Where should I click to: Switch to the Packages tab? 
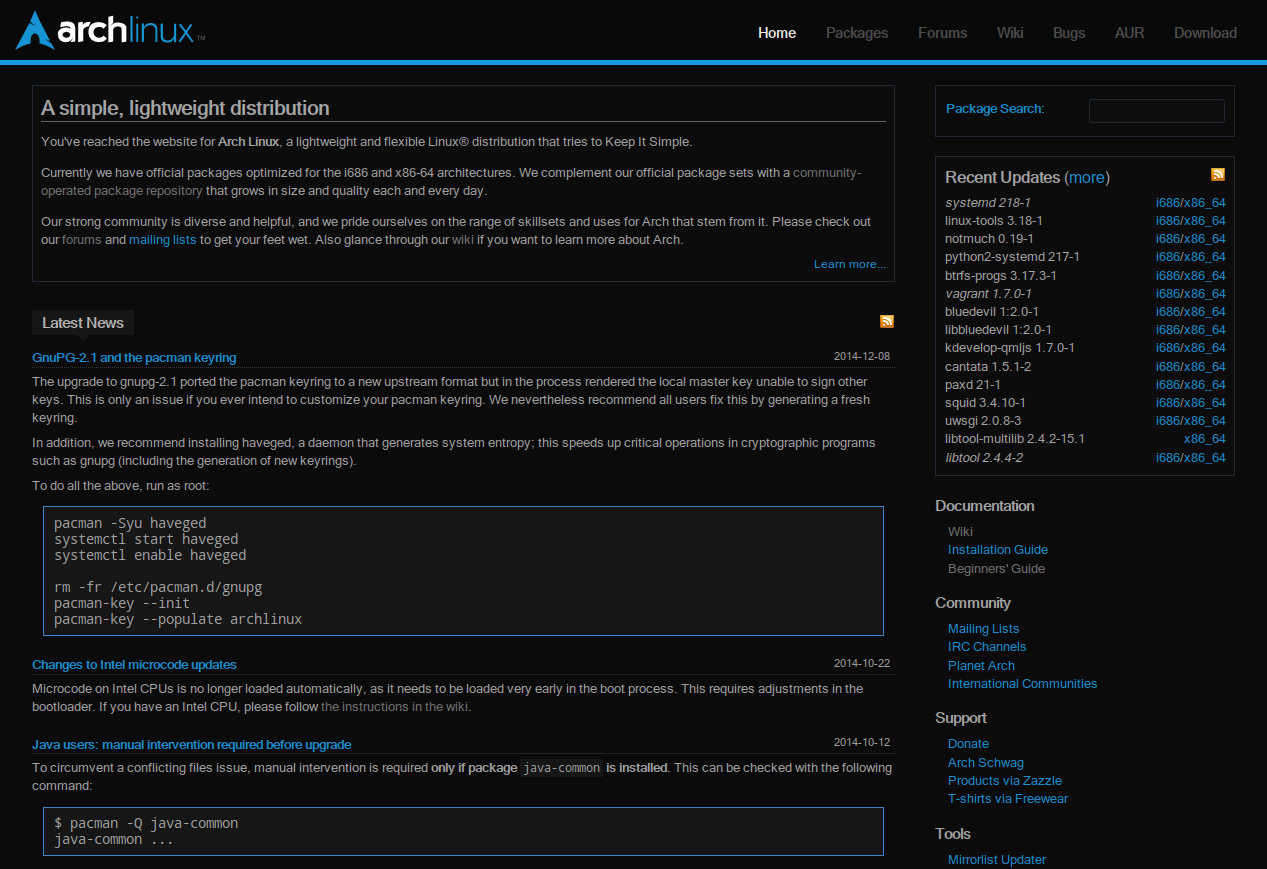coord(856,32)
